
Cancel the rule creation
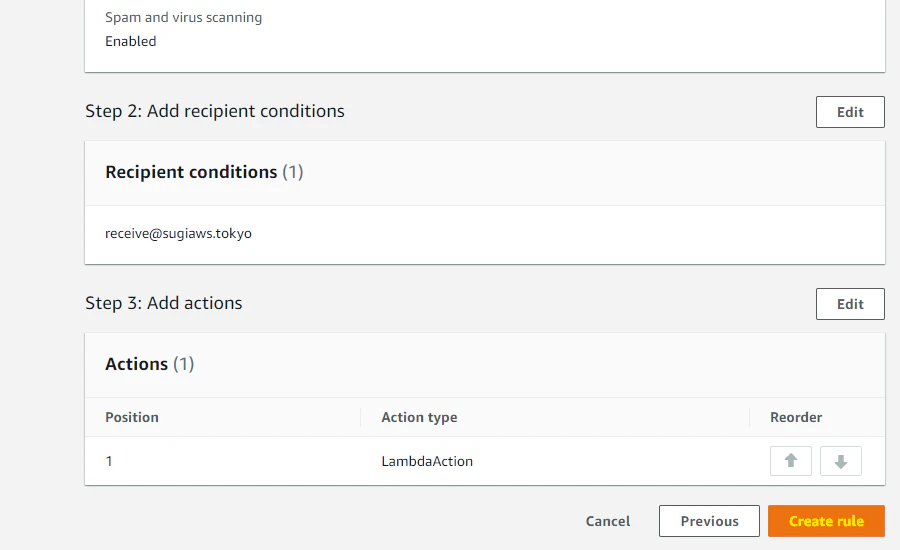point(608,521)
